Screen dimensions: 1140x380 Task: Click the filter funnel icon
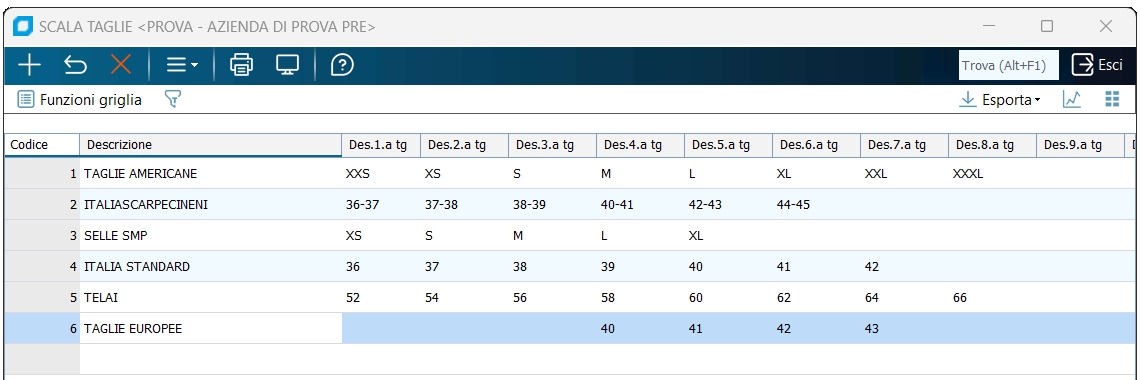172,100
